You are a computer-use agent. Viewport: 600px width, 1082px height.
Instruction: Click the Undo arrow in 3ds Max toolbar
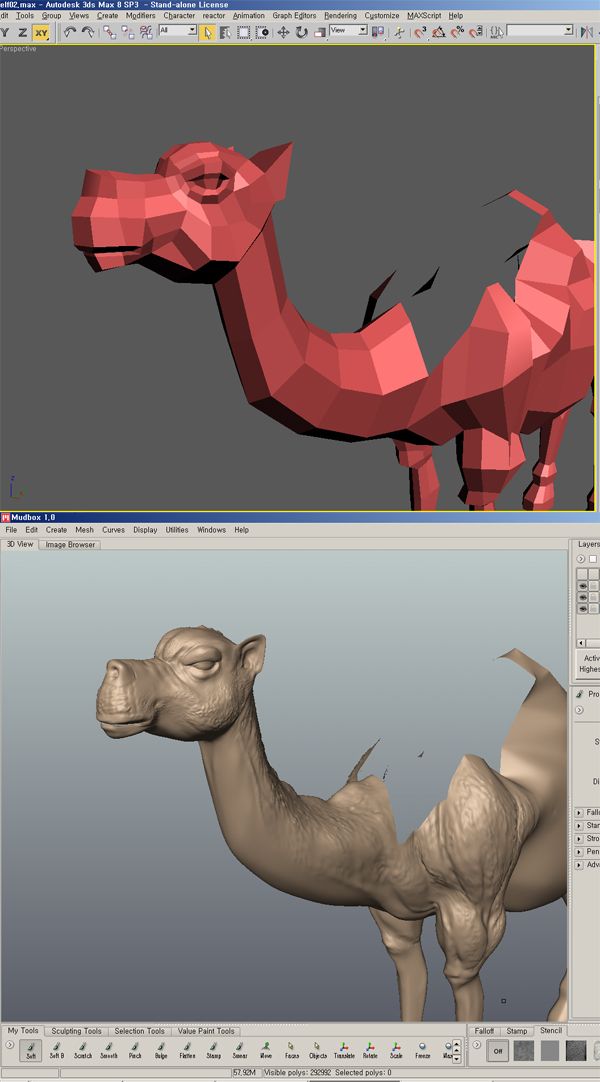pos(70,32)
